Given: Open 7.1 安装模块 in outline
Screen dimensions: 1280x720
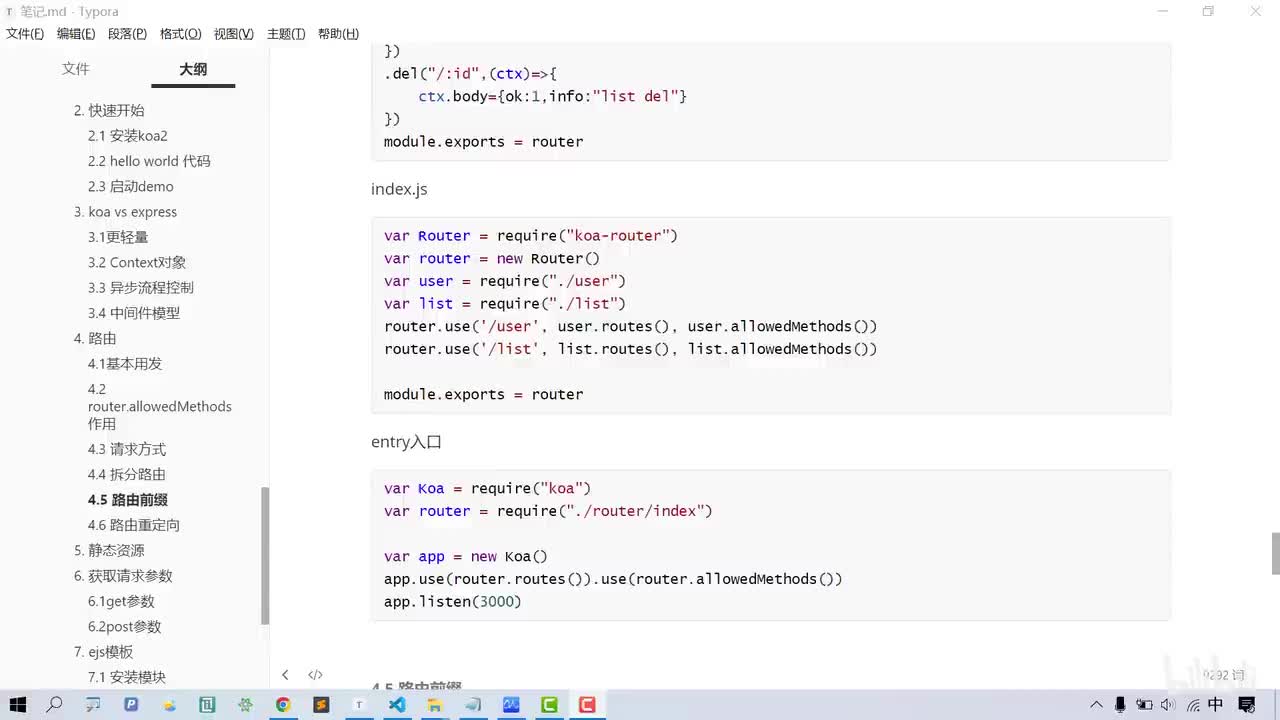Looking at the screenshot, I should coord(127,678).
